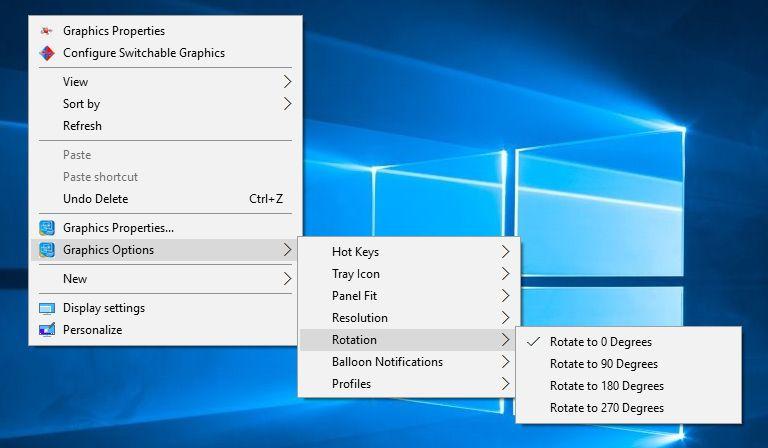
Task: Click the Intel icon beside Graphics Properties...
Action: pos(47,228)
